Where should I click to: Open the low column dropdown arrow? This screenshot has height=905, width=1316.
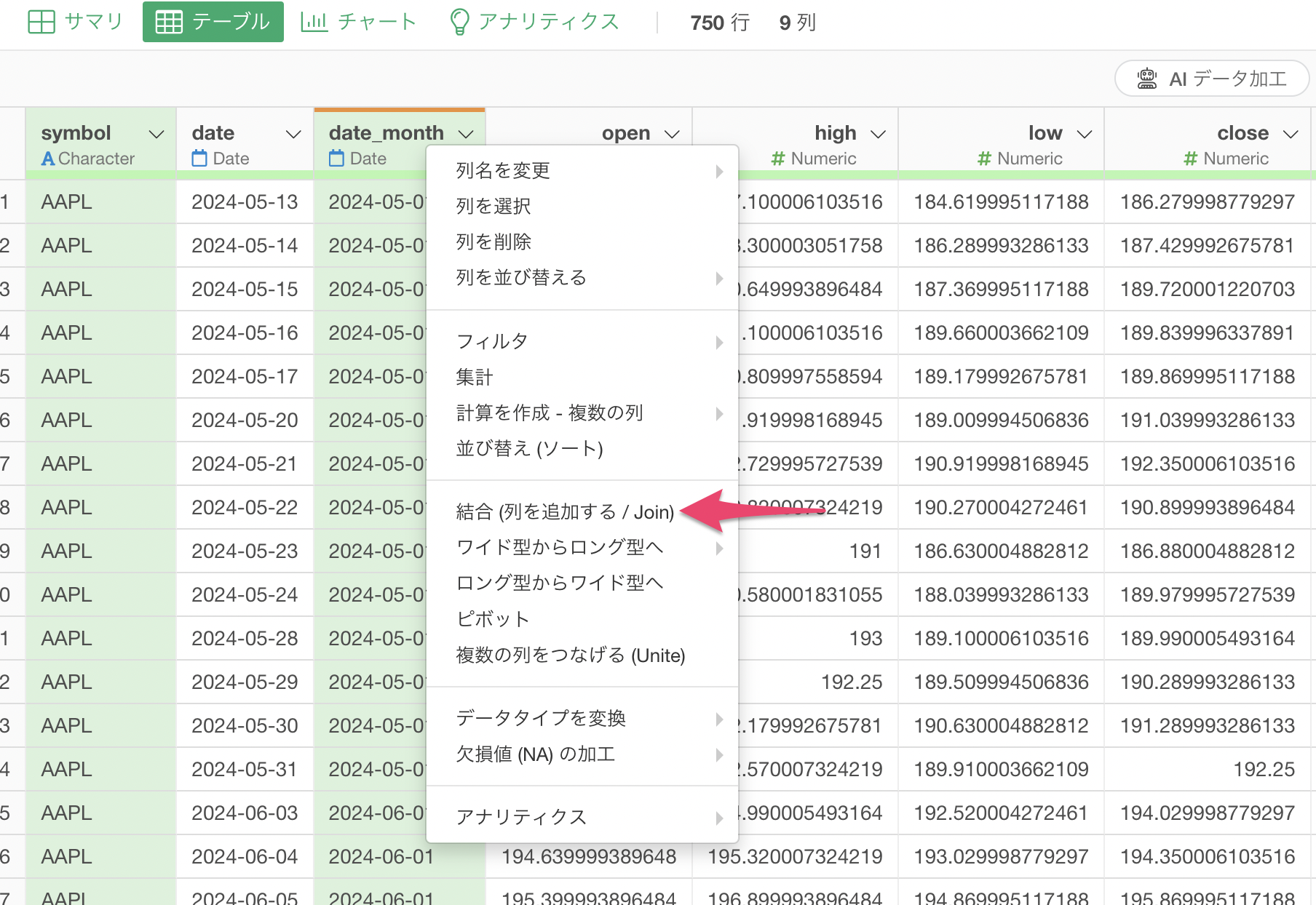pos(1085,134)
